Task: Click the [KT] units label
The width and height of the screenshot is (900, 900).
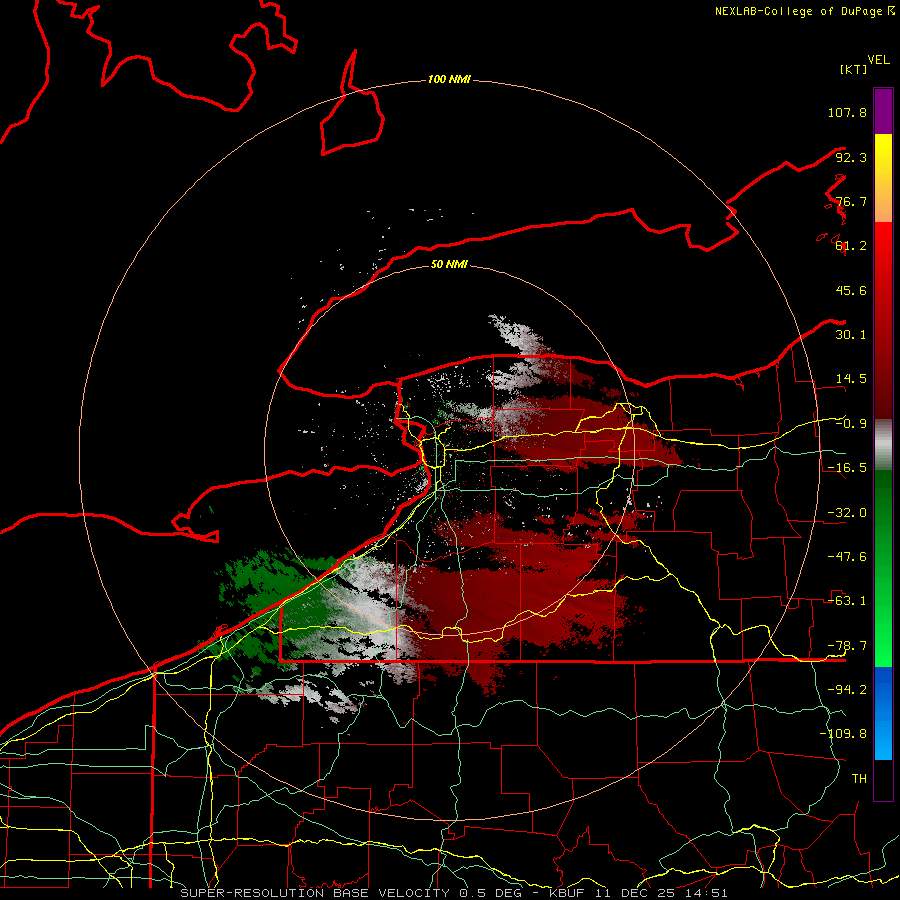Action: [x=854, y=69]
